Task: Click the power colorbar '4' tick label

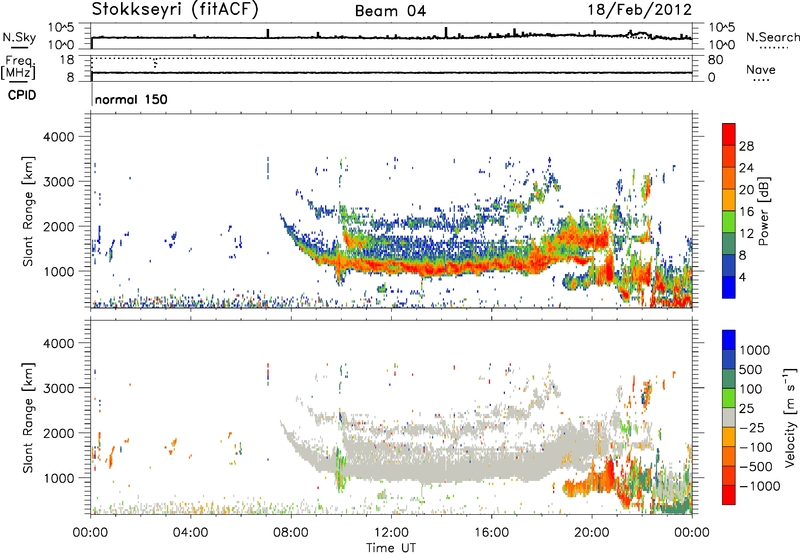Action: click(742, 277)
